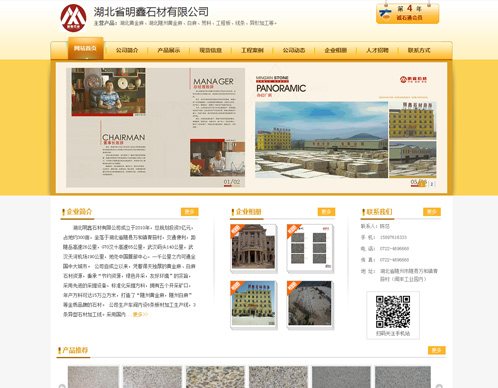Click the QR code for the mobile site
Viewport: 498px width, 388px height.
[393, 312]
